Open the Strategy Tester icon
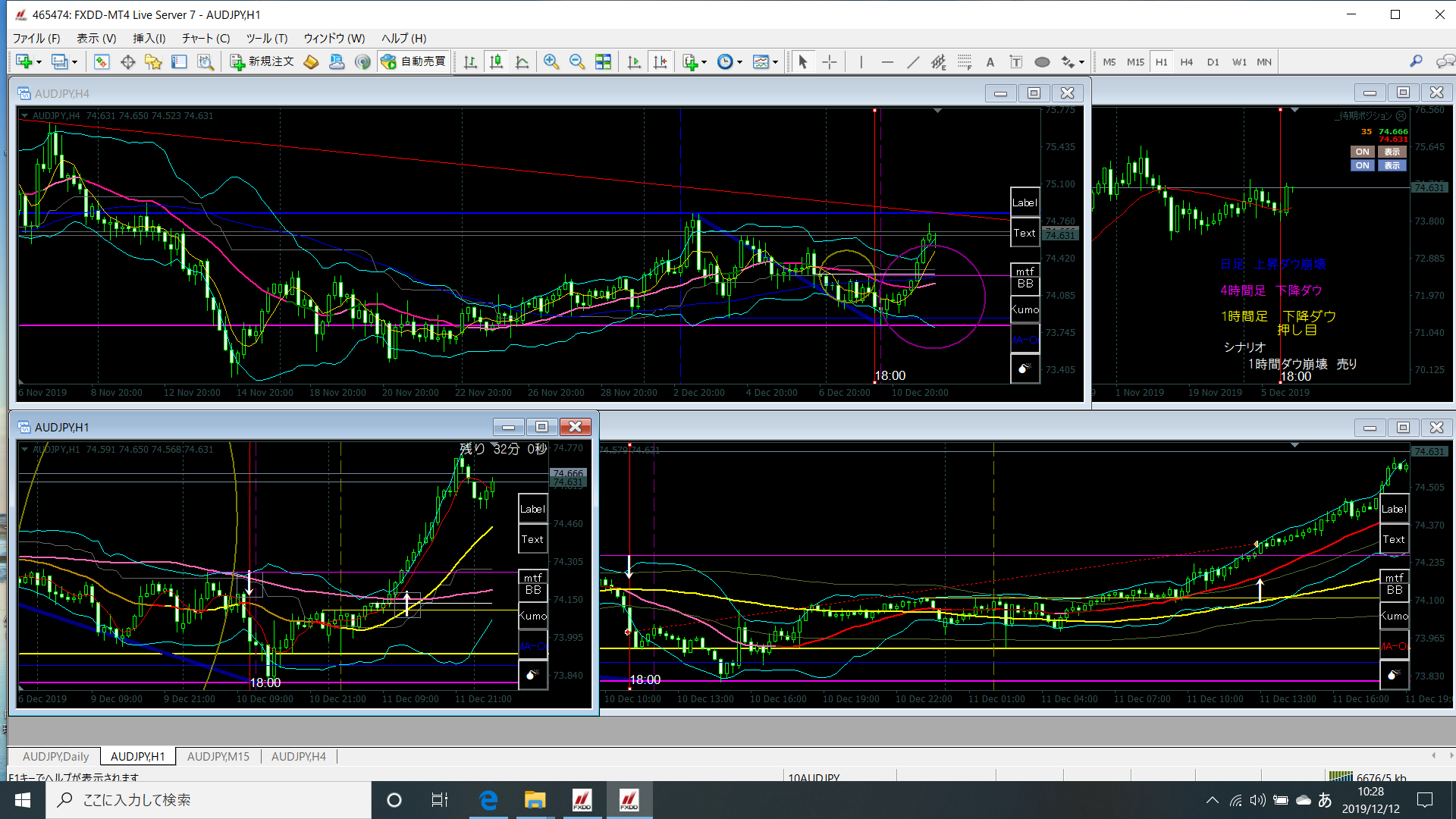1456x819 pixels. pos(205,62)
